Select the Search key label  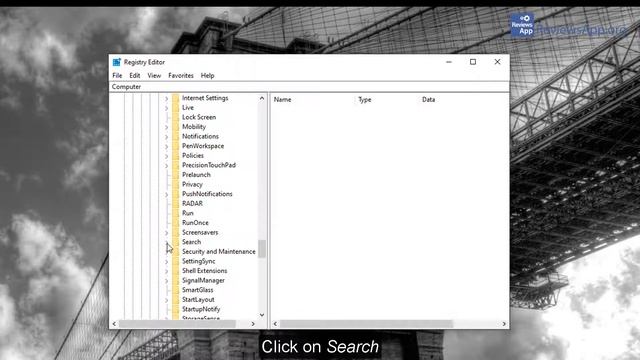[x=191, y=242]
